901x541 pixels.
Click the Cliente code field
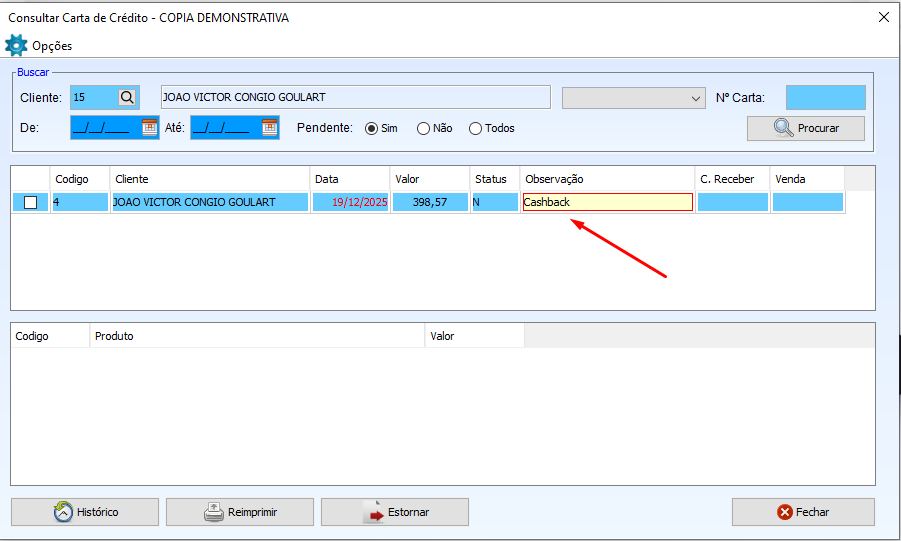tap(93, 97)
